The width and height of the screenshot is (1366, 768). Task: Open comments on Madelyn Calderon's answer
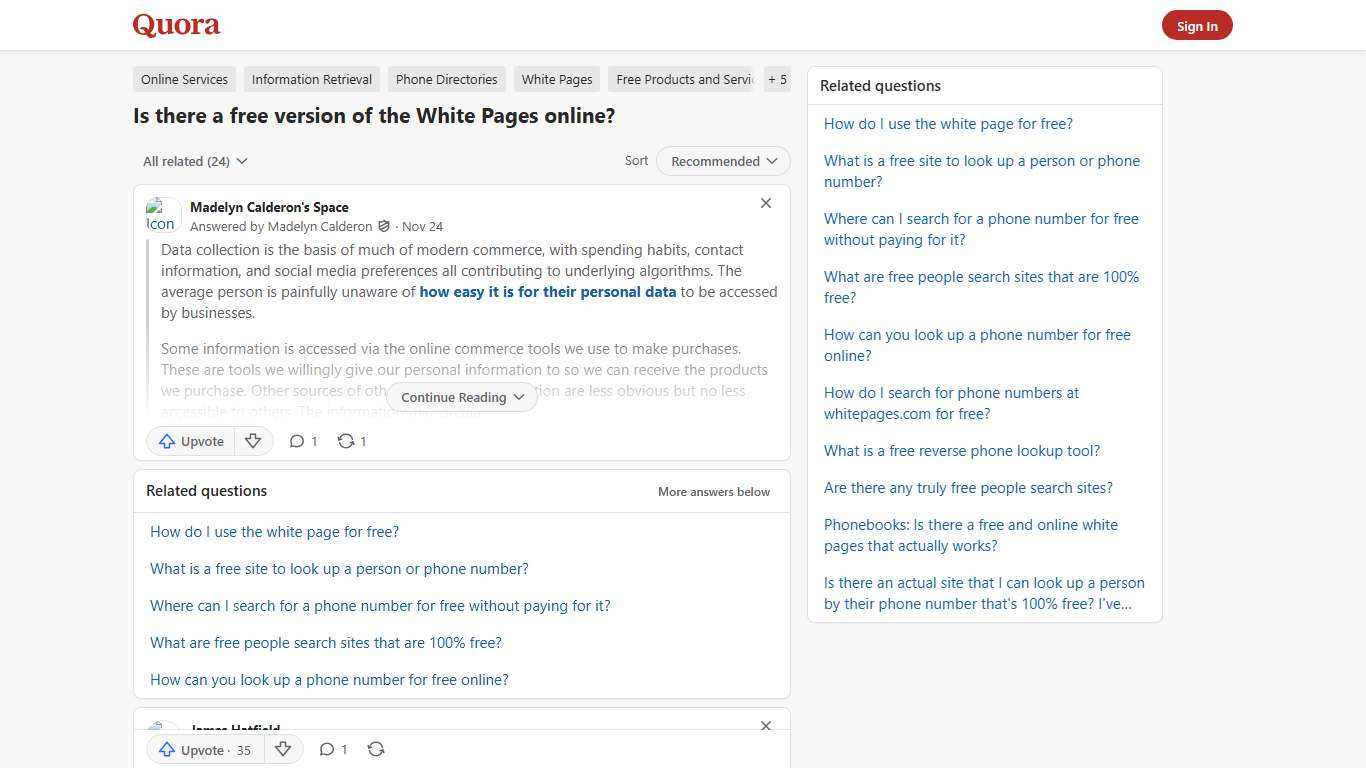[302, 441]
